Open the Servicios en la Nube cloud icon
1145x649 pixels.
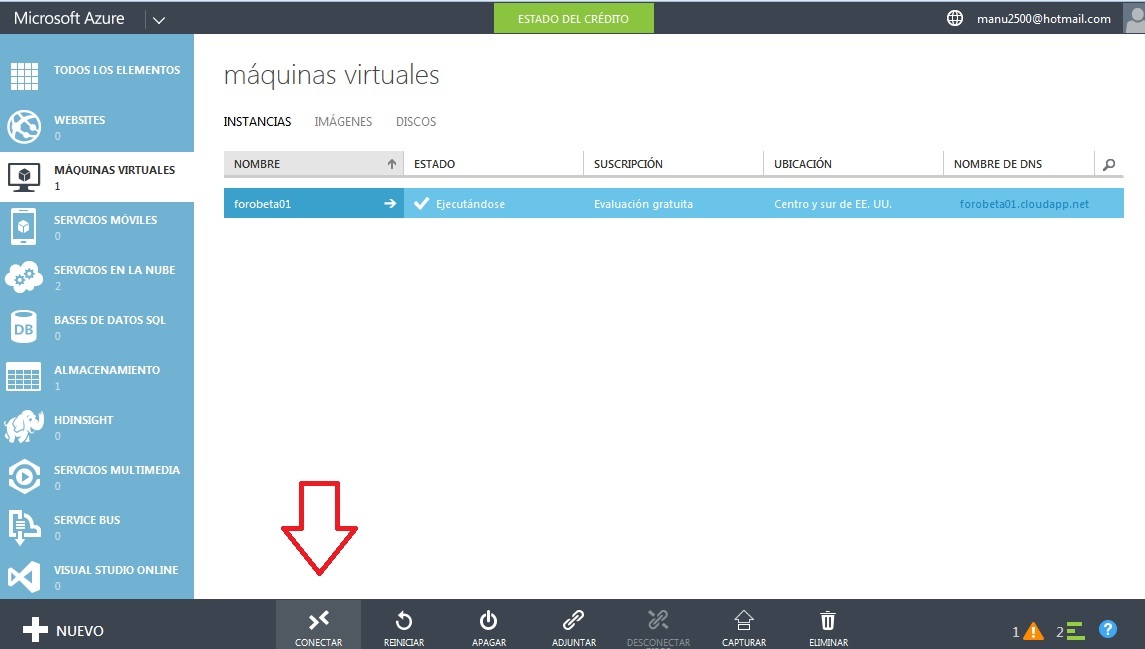23,277
